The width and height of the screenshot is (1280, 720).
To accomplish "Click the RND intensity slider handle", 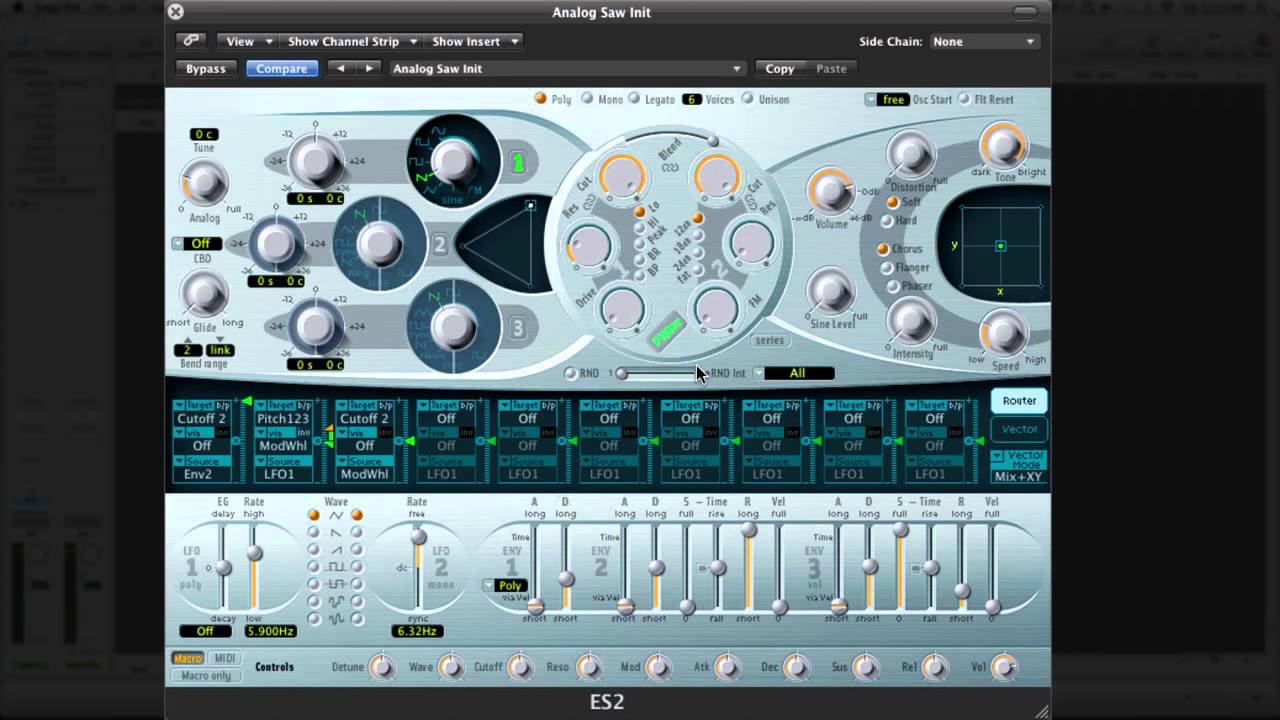I will click(622, 373).
